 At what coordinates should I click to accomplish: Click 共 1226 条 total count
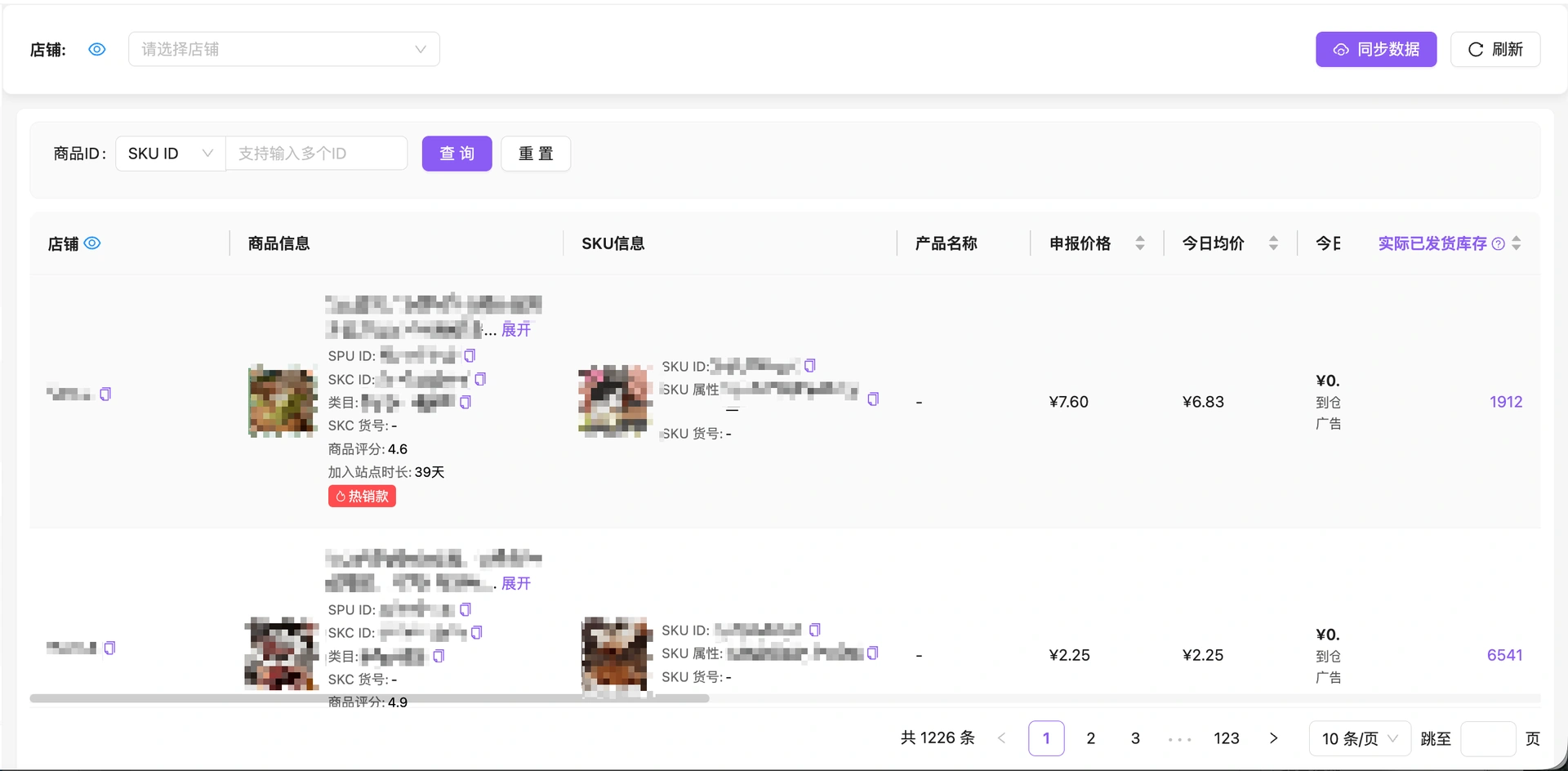point(938,738)
